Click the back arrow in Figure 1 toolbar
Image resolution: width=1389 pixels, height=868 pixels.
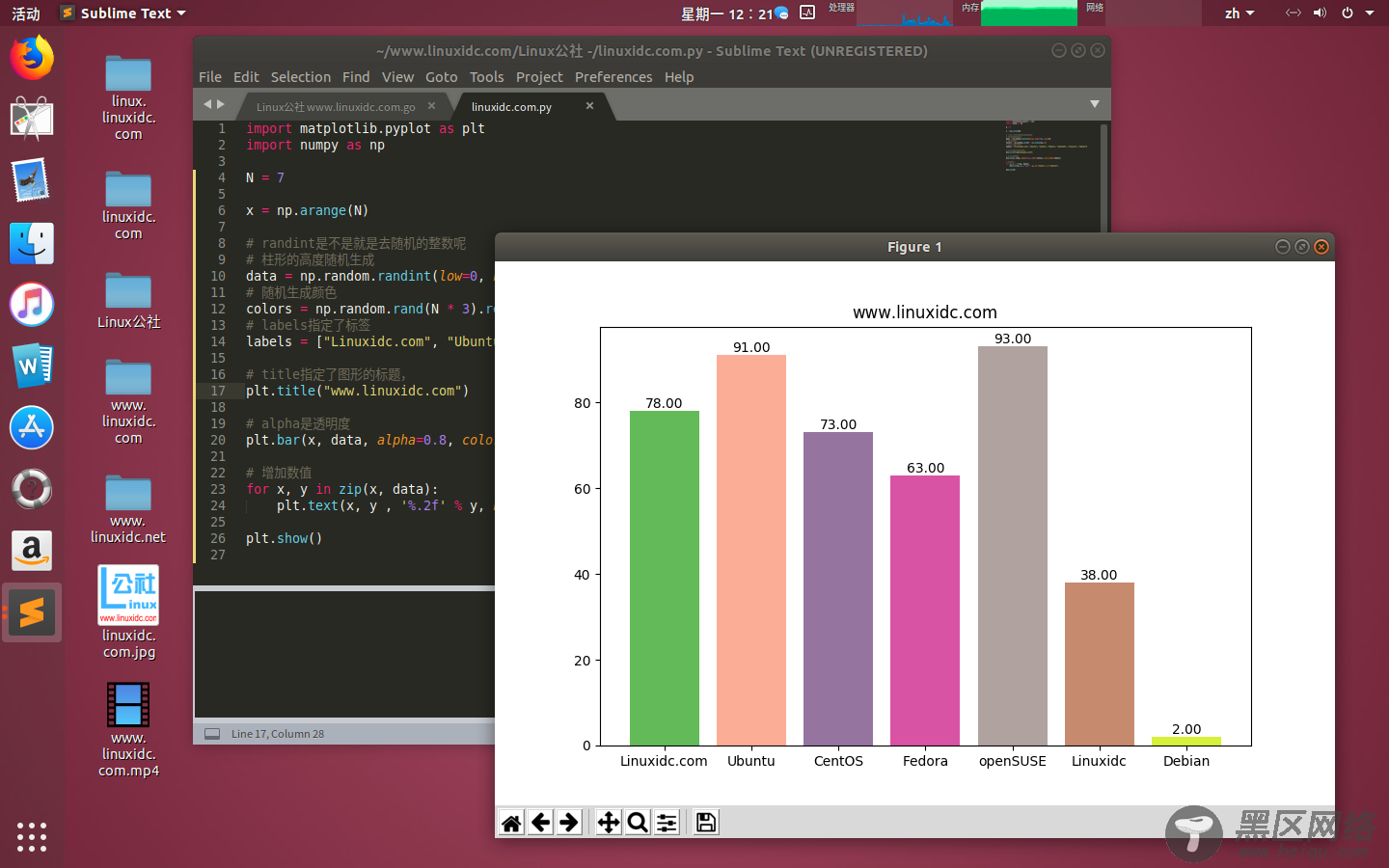[541, 823]
